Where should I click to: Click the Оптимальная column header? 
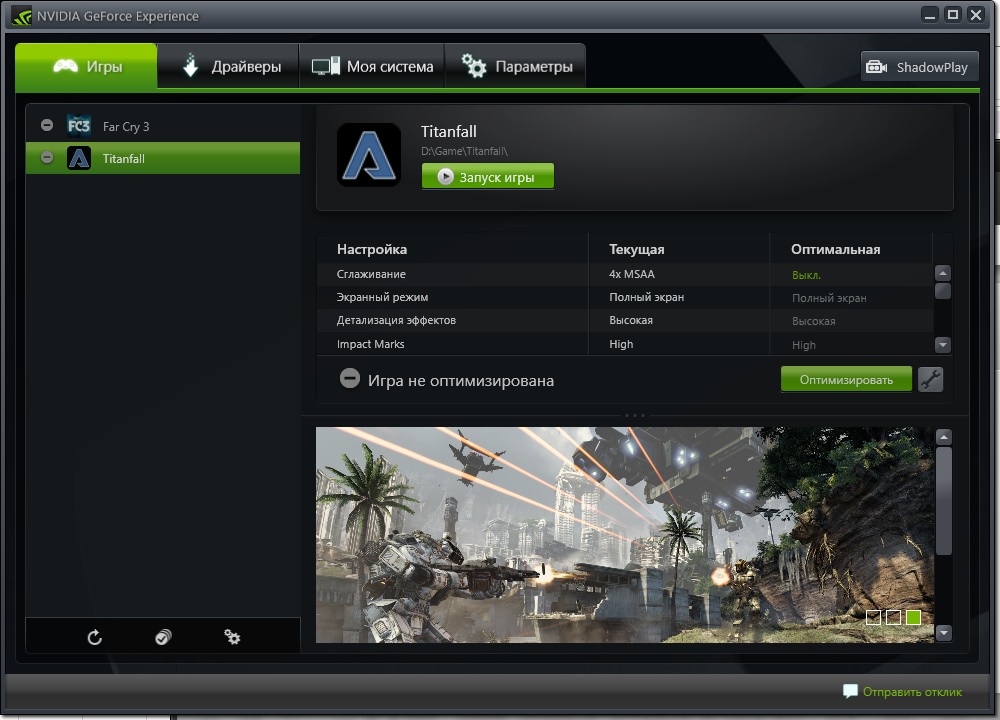coord(835,249)
